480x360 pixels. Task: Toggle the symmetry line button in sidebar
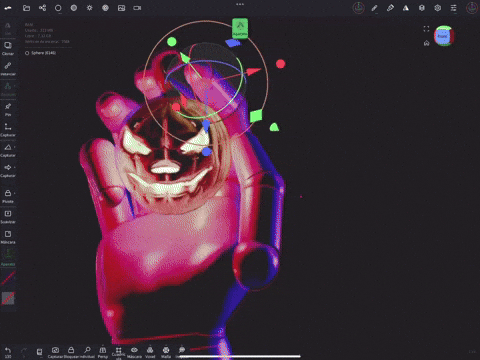point(8,278)
